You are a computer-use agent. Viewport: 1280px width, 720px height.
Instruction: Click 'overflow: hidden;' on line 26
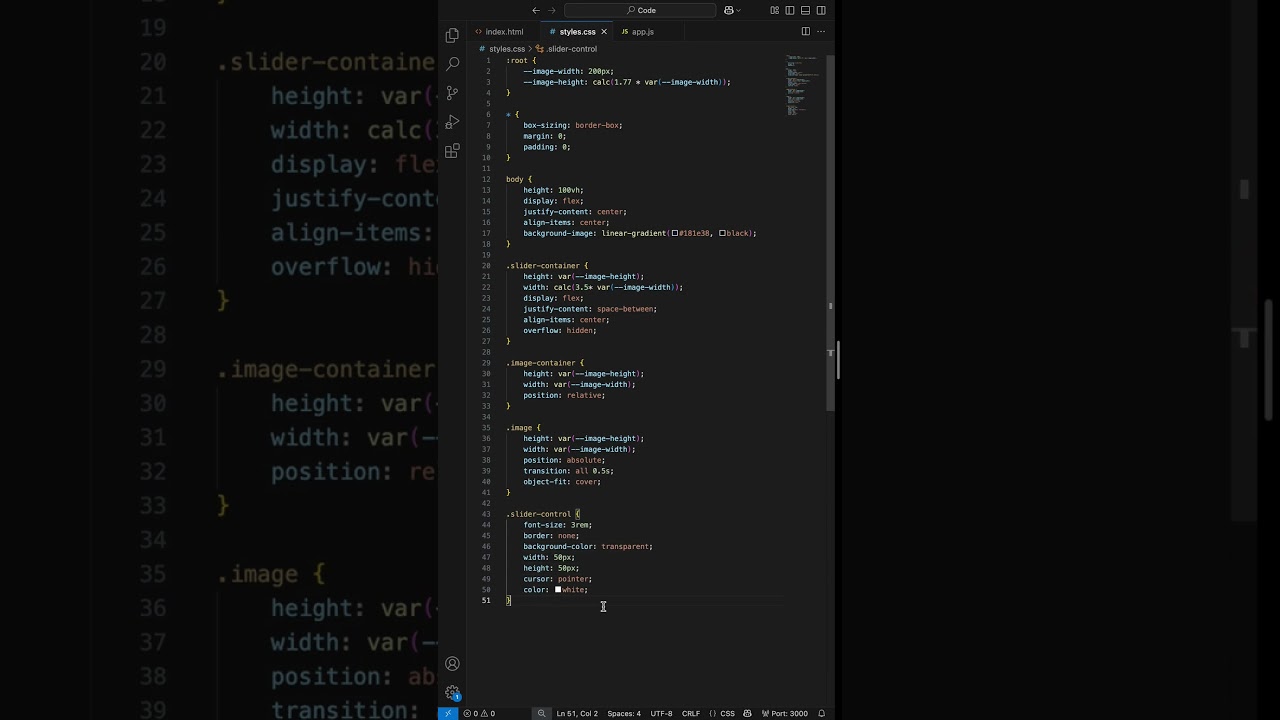click(x=560, y=331)
